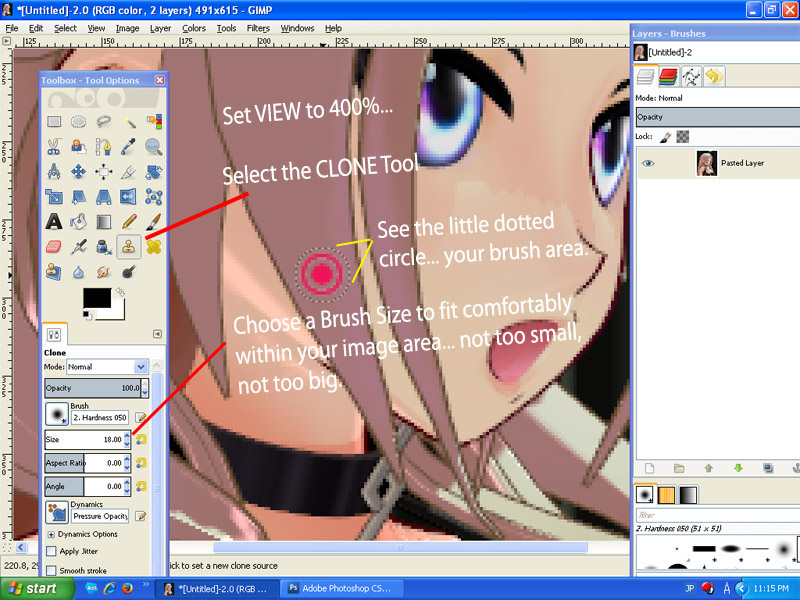Open the Filters menu
Viewport: 800px width, 600px height.
pos(258,28)
